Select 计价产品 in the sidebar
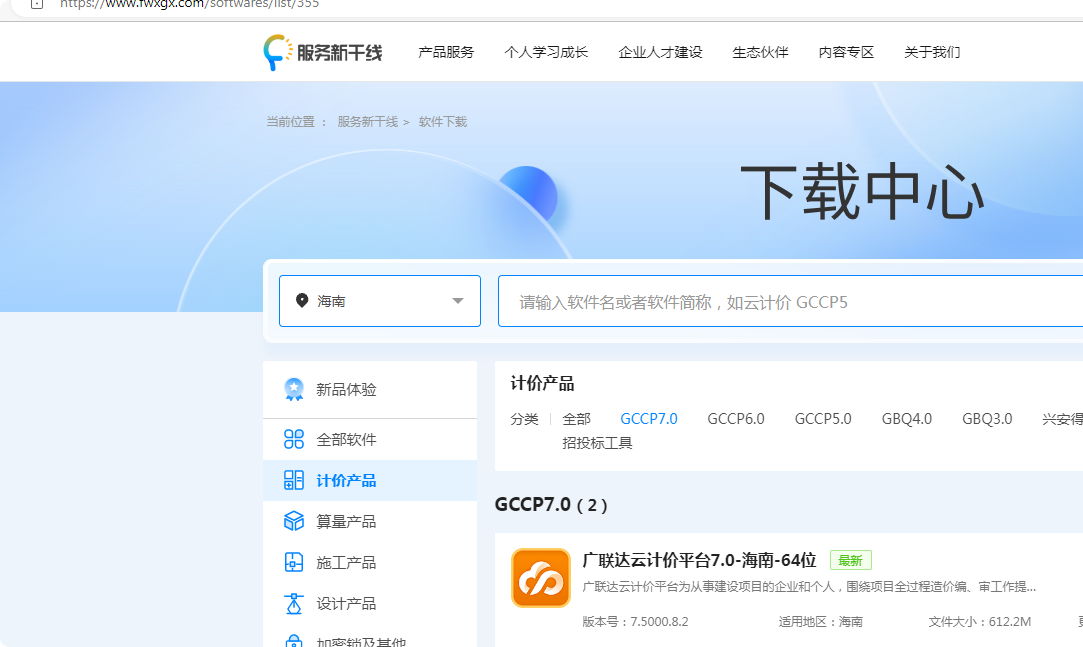 click(370, 481)
